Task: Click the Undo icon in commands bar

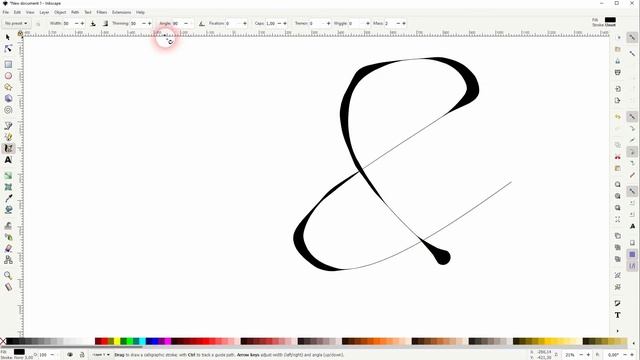Action: pyautogui.click(x=618, y=117)
